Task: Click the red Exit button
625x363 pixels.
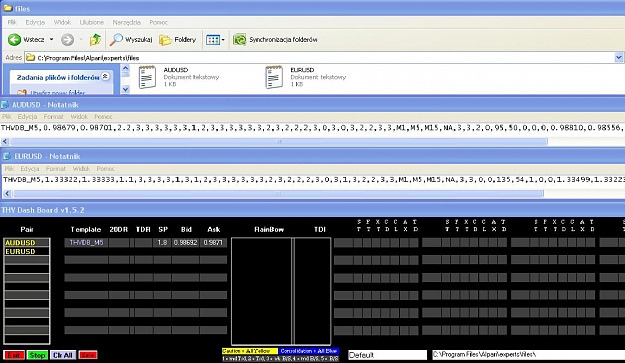Action: point(14,355)
